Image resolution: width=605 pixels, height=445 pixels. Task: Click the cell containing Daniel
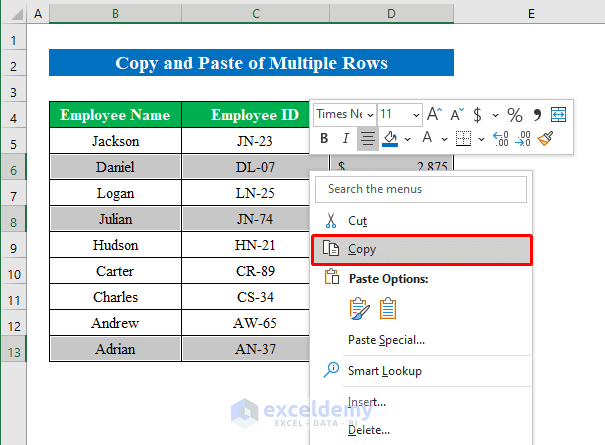coord(115,167)
